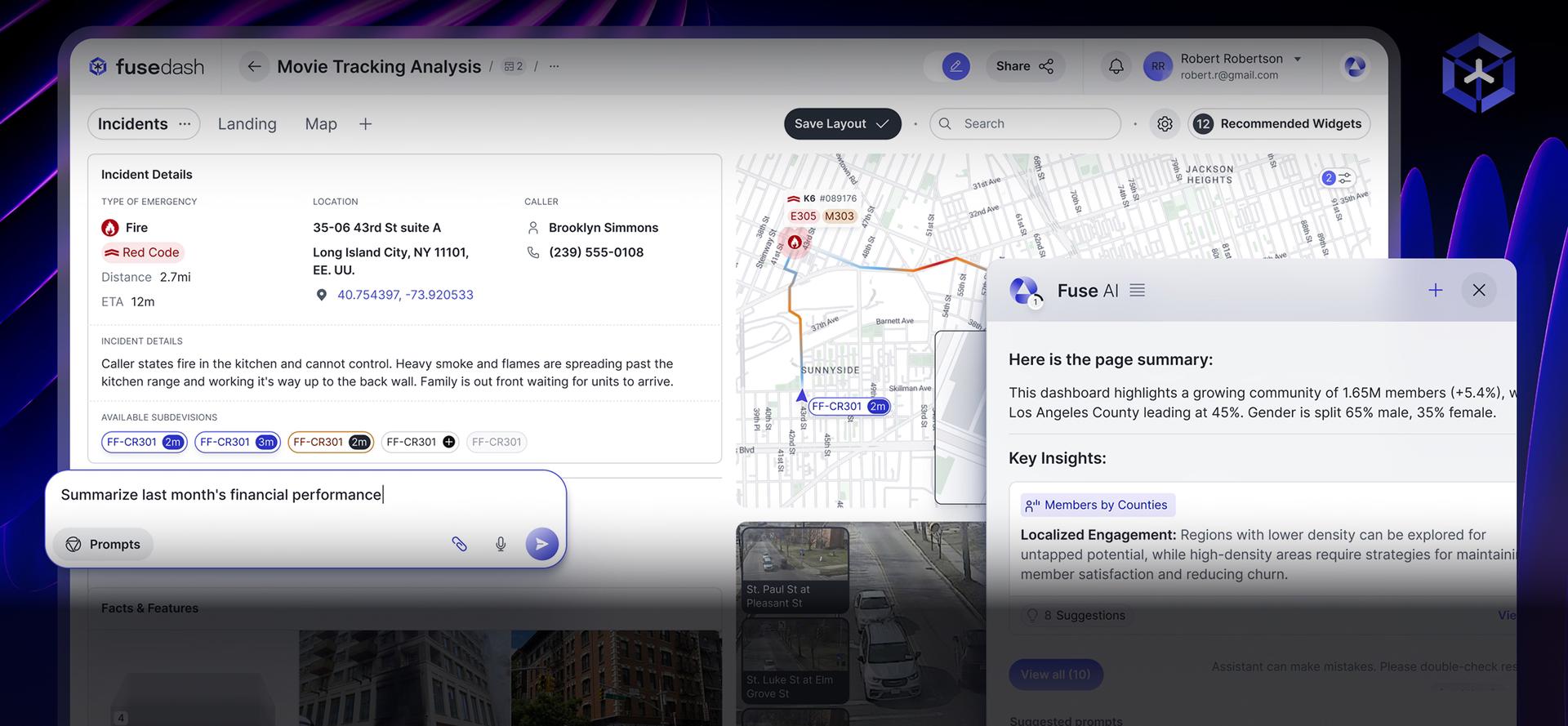This screenshot has height=726, width=1568.
Task: Select the blue FF-CR301 2m chip
Action: (144, 442)
